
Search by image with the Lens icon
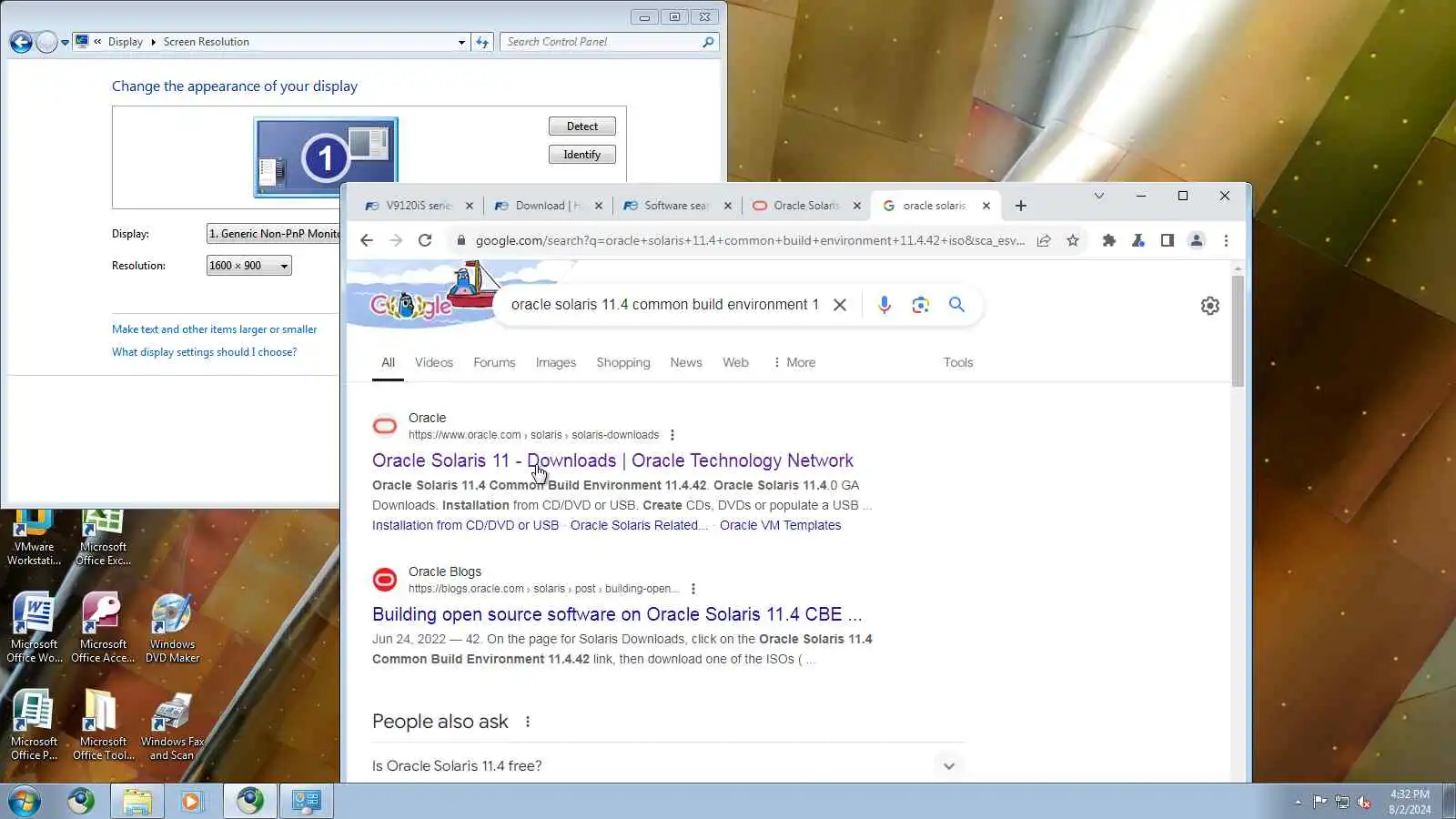point(920,305)
